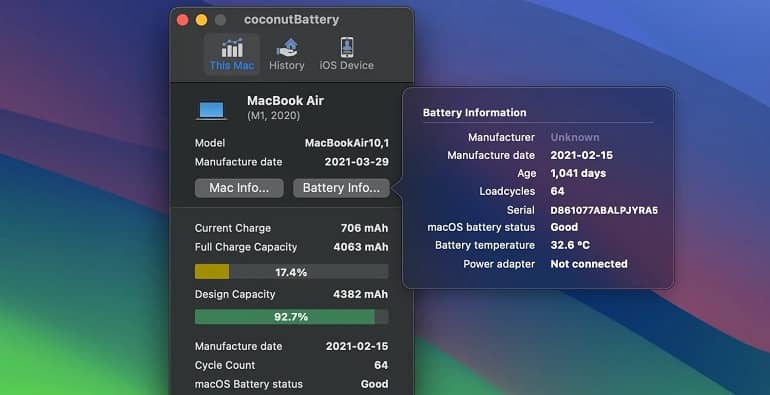Click the Full Charge Capacity label
Screen dimensions: 770x395
pyautogui.click(x=246, y=247)
